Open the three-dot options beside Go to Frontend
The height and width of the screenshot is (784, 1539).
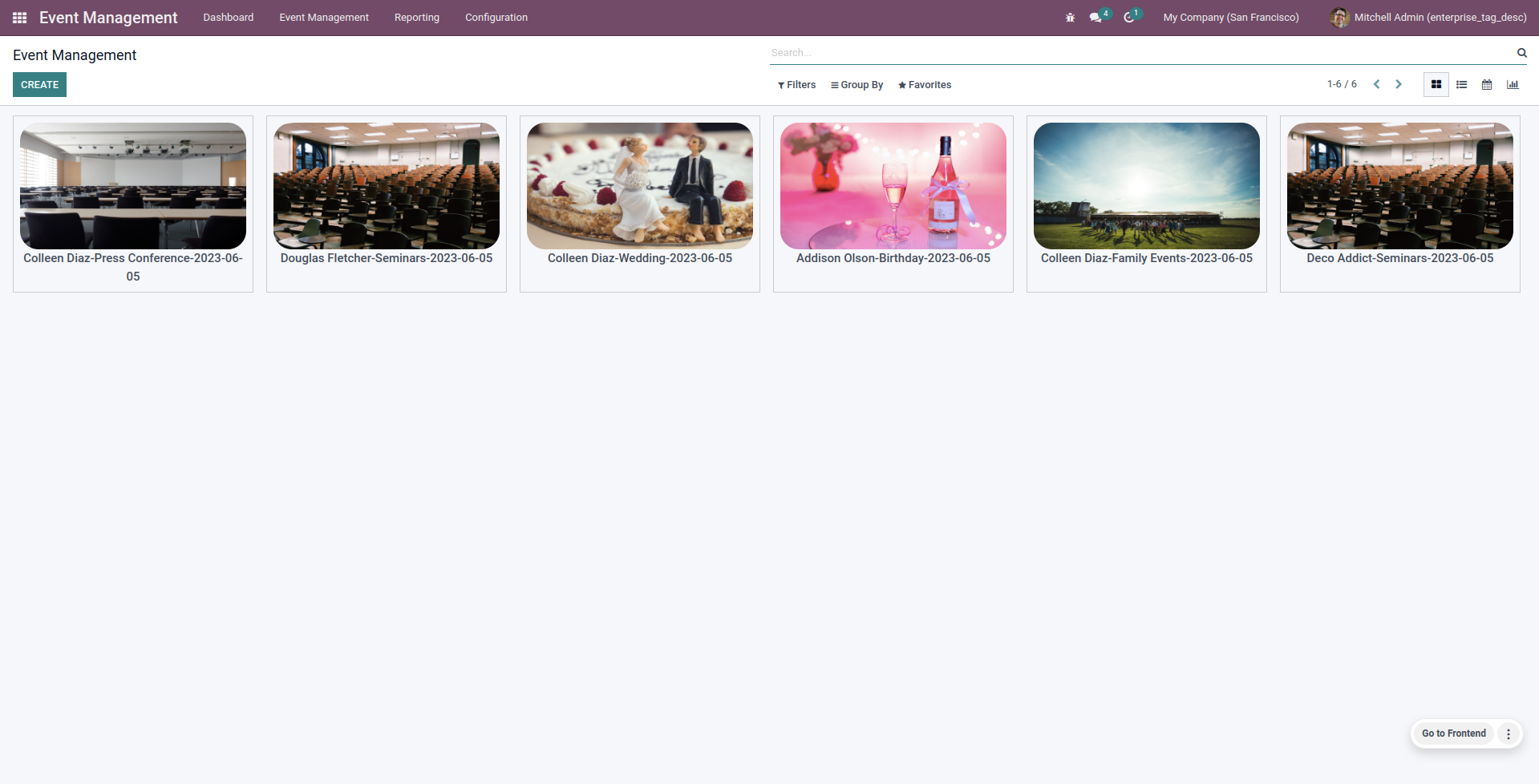[x=1509, y=733]
